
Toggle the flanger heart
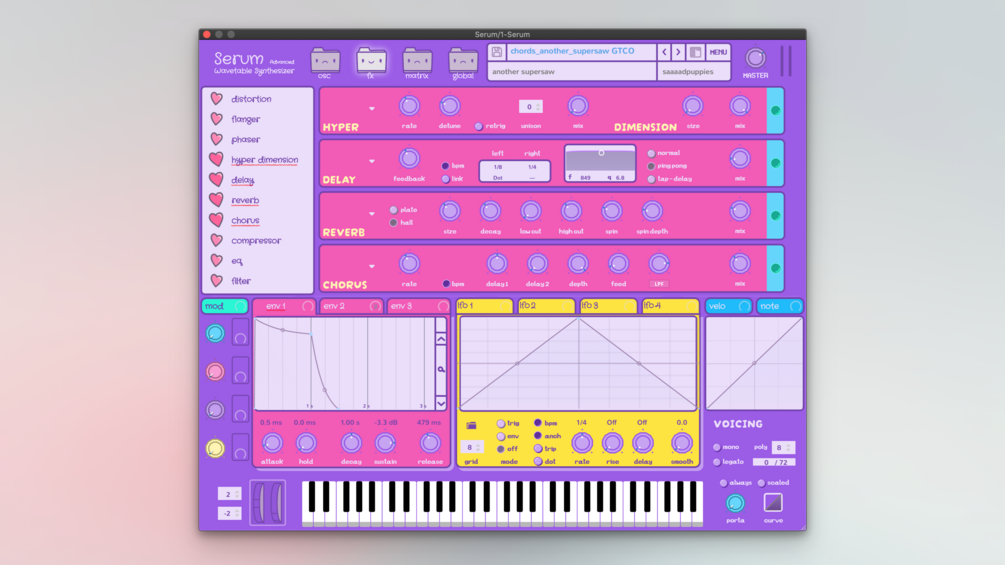(x=217, y=119)
